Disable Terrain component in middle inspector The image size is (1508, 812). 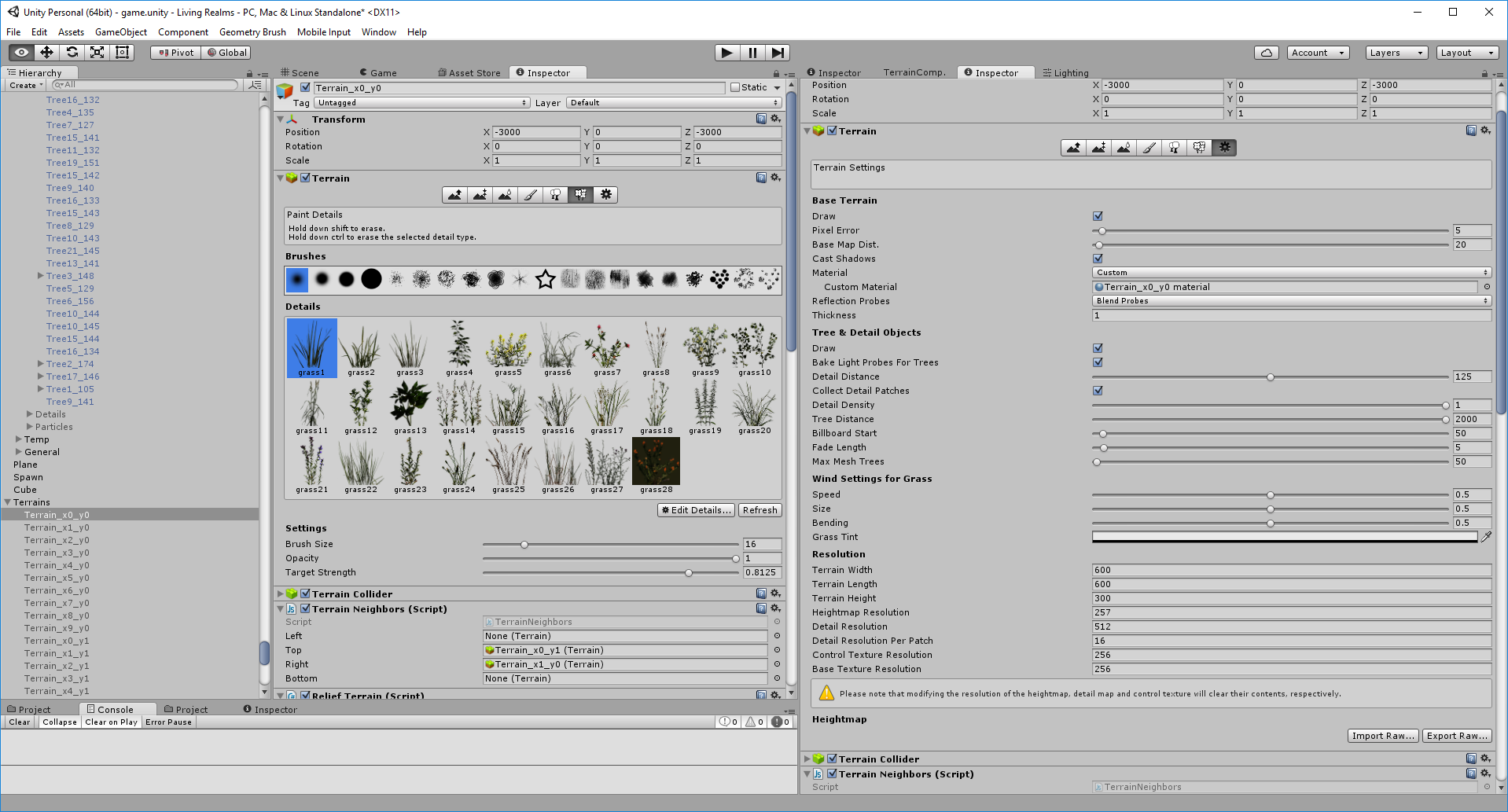tap(305, 178)
